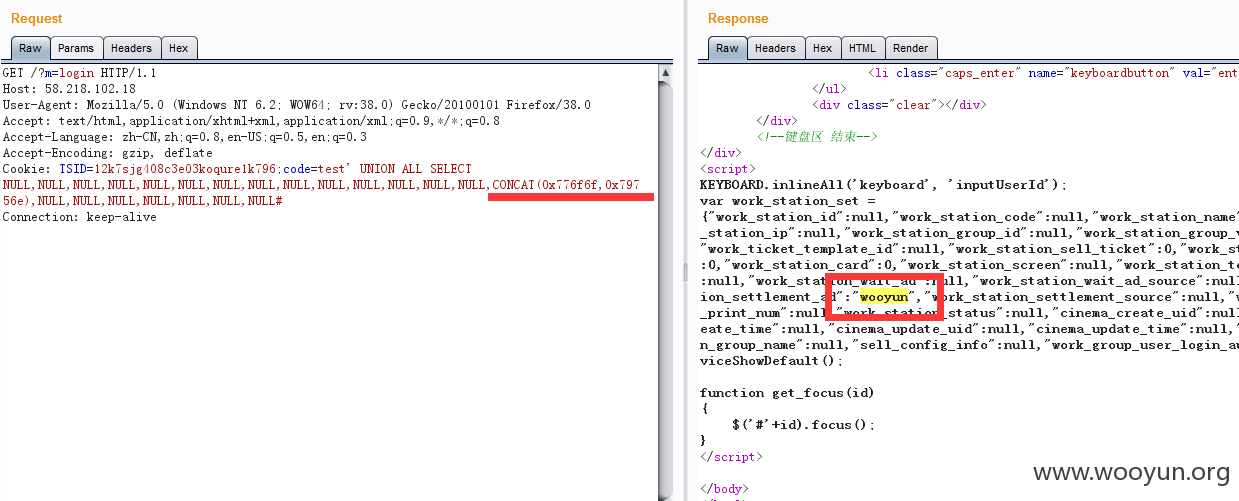This screenshot has height=501, width=1239.
Task: Click the '"work_station_id":null' JSON line
Action: click(969, 217)
